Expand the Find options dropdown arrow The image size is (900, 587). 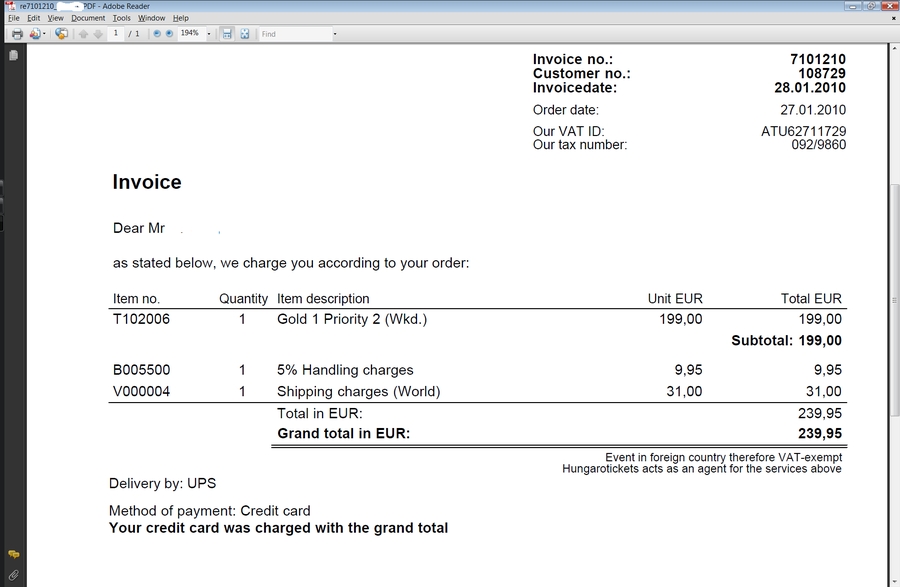pyautogui.click(x=334, y=34)
